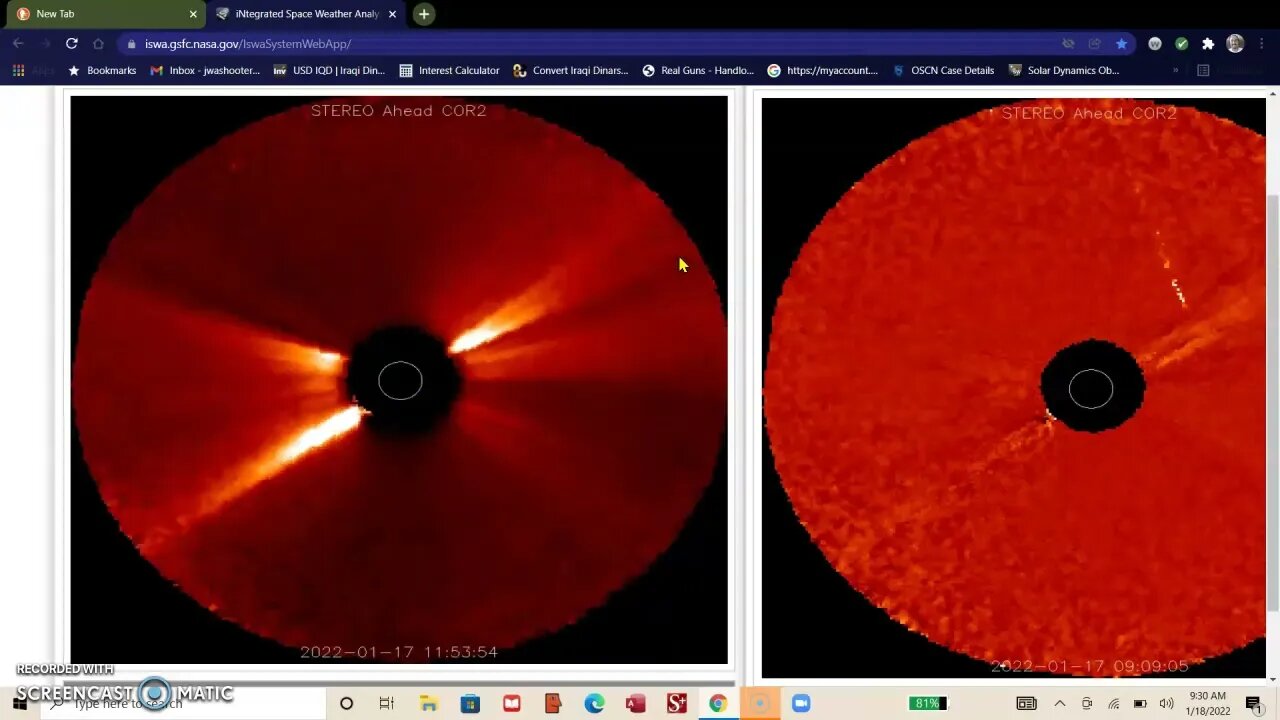Click the STEREO Ahead COR2 right difference image
This screenshot has height=720, width=1280.
1013,388
